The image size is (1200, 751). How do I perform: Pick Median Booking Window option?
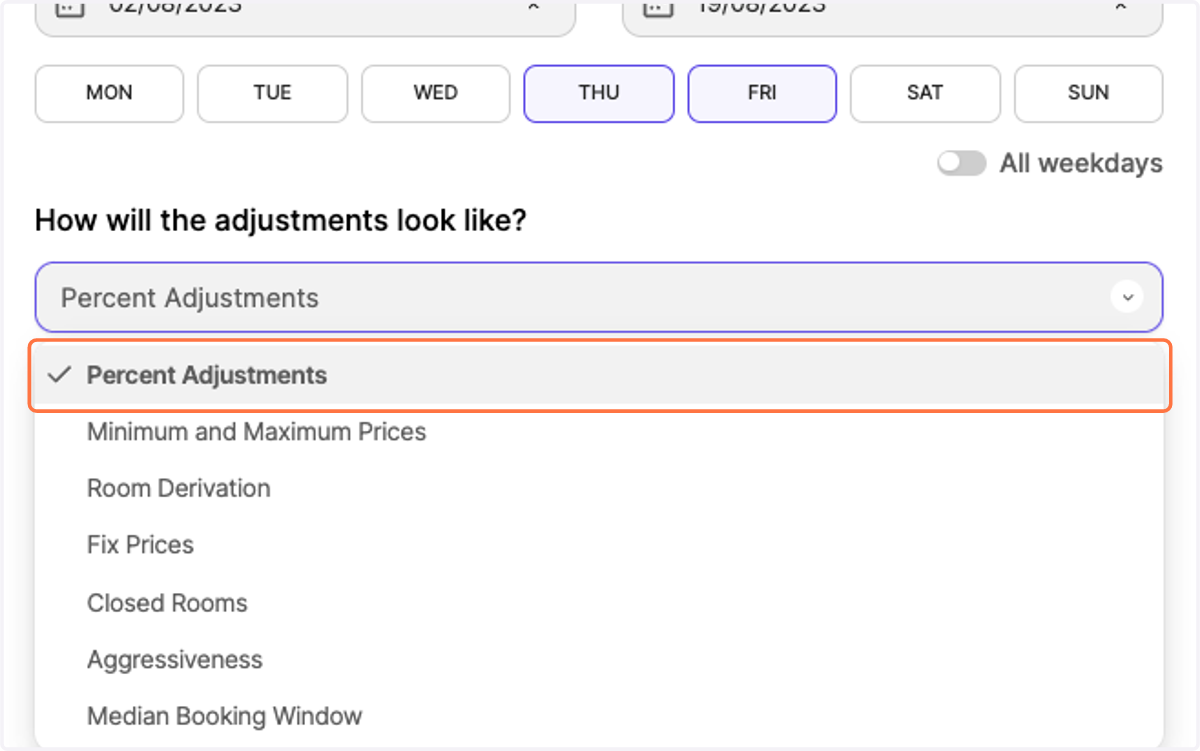(x=599, y=717)
